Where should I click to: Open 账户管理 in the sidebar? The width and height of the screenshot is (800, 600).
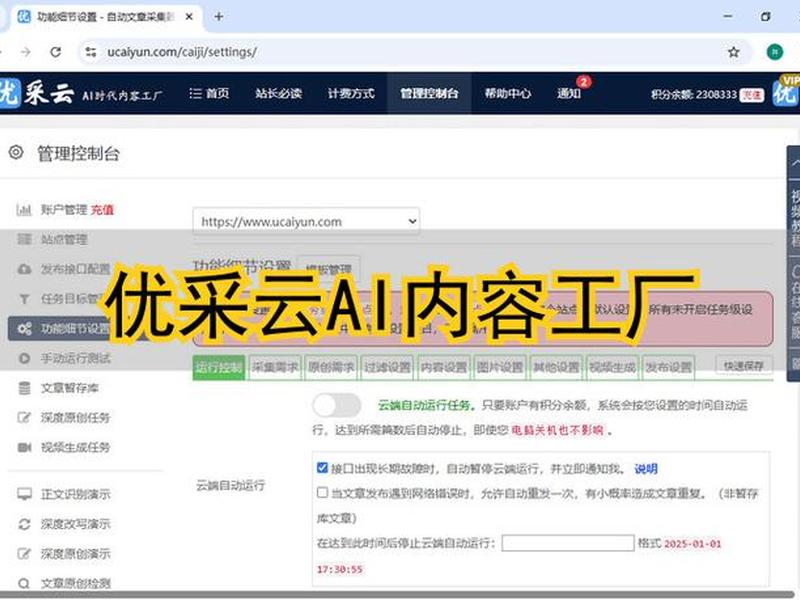tap(64, 210)
